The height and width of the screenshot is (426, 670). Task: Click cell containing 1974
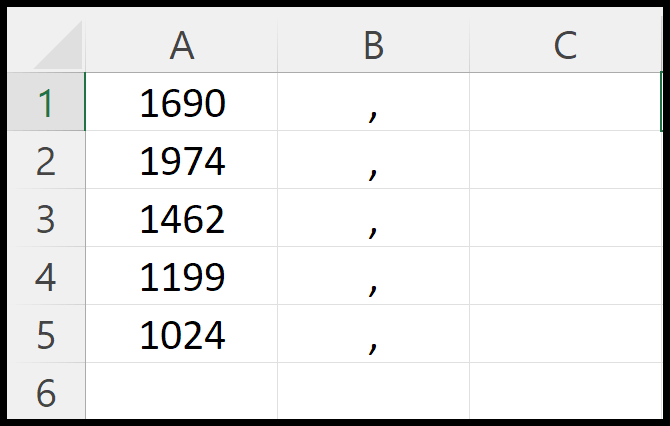point(182,160)
